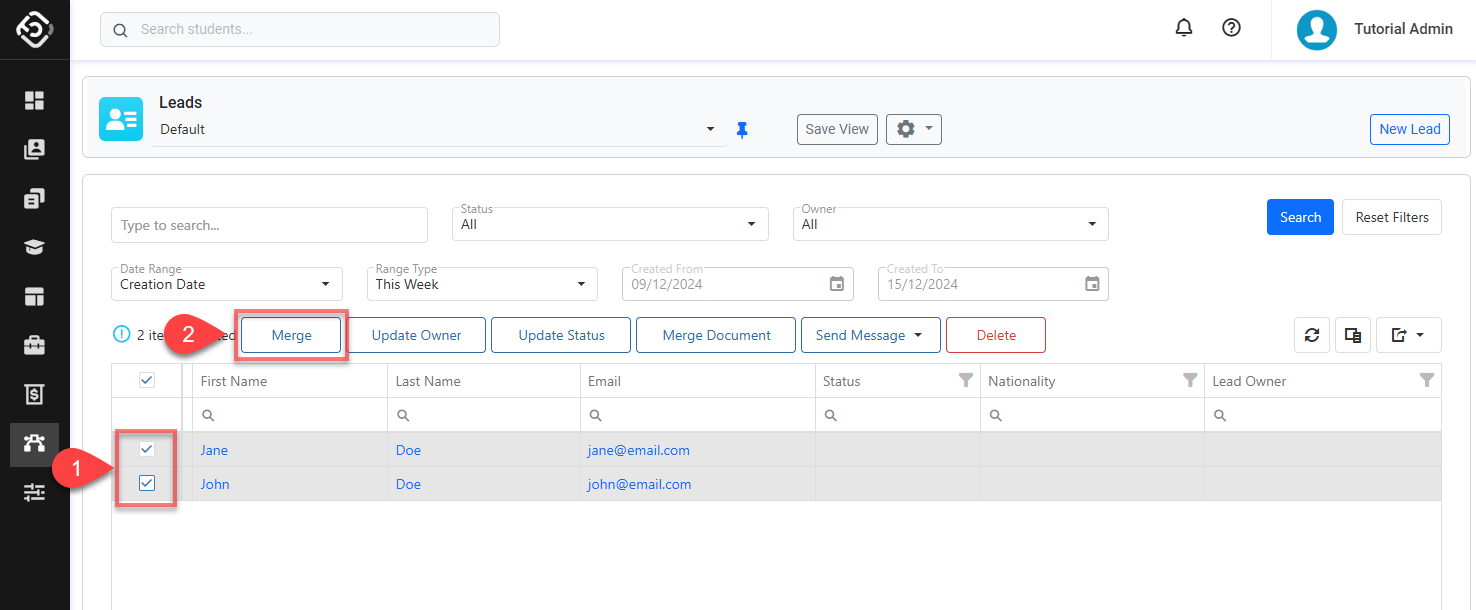The height and width of the screenshot is (610, 1476).
Task: Toggle the select-all header checkbox
Action: point(147,380)
